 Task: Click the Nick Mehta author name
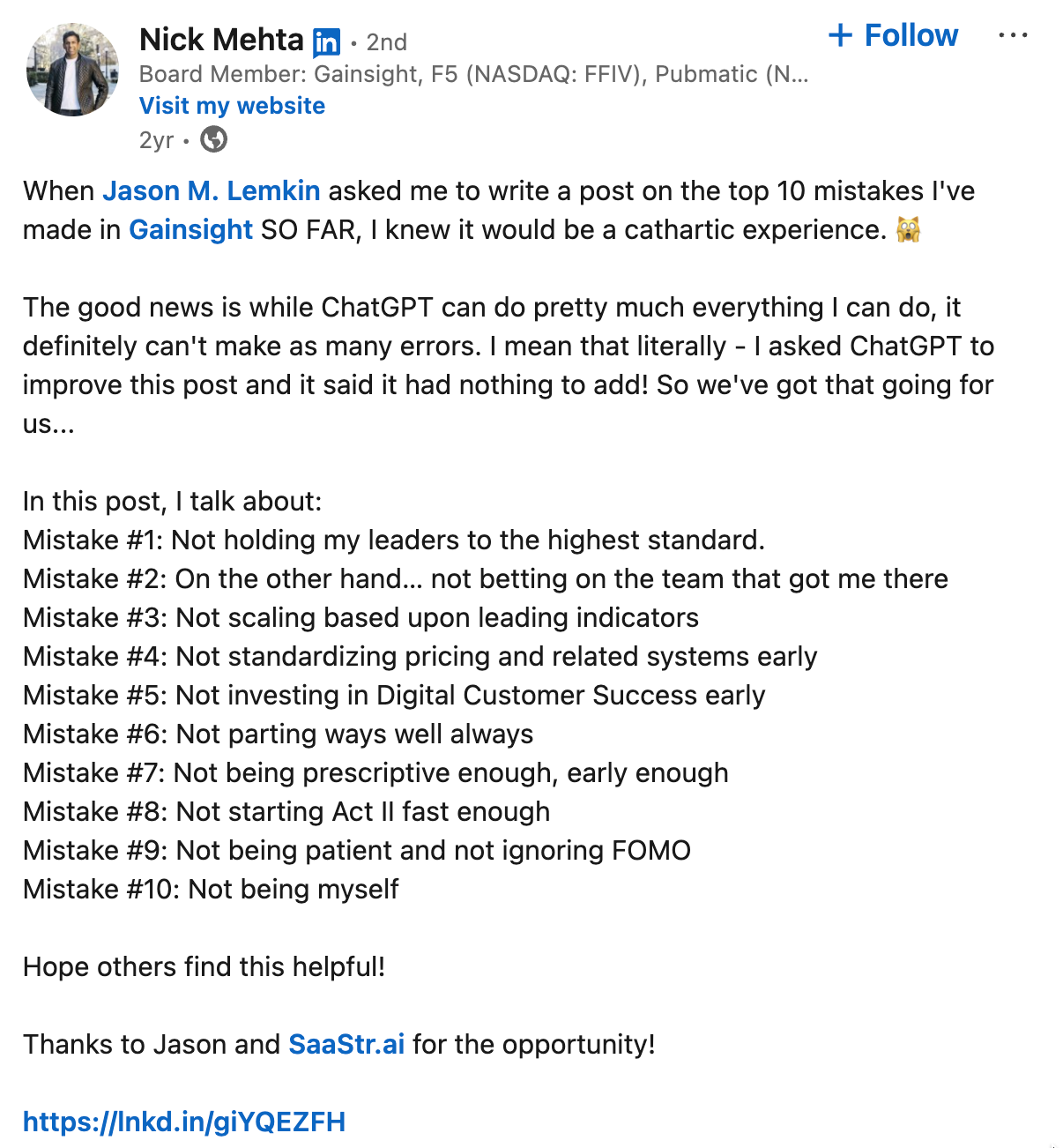coord(221,40)
